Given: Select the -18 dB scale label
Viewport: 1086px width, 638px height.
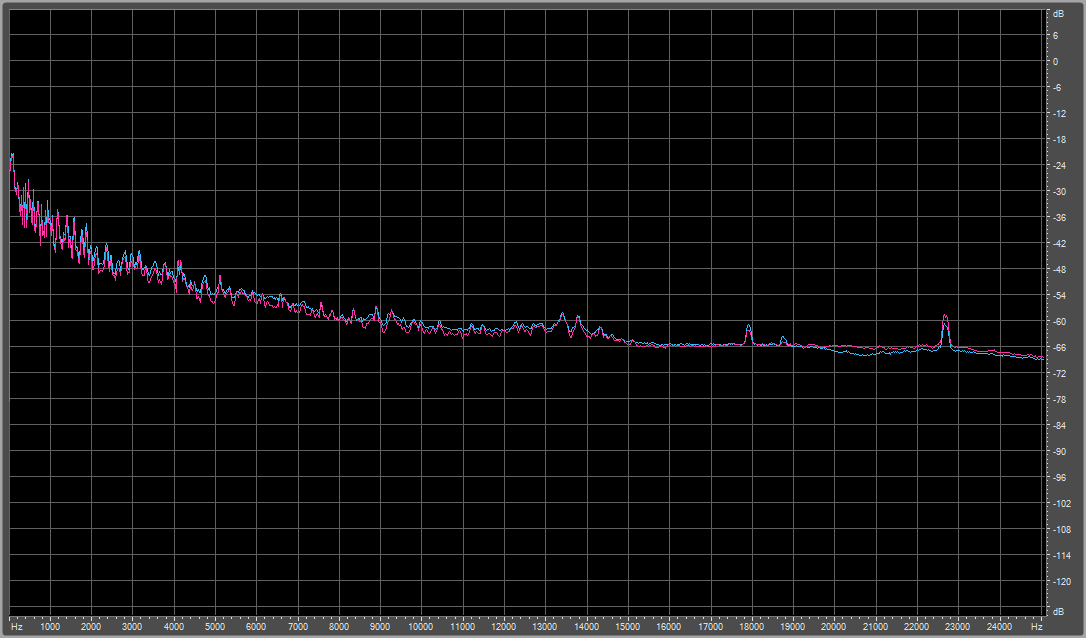Looking at the screenshot, I should [1059, 139].
